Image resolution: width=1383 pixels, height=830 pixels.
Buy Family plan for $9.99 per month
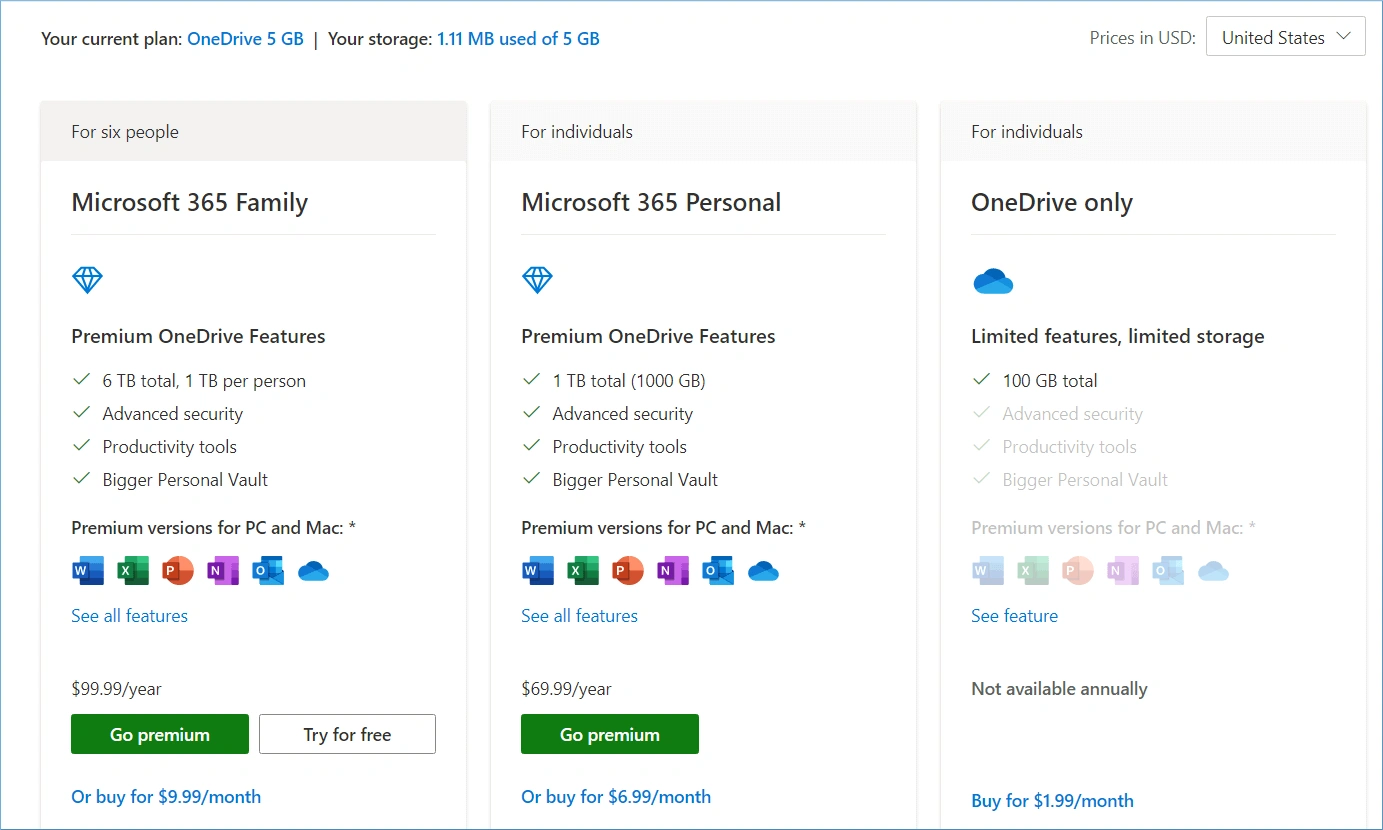[166, 796]
